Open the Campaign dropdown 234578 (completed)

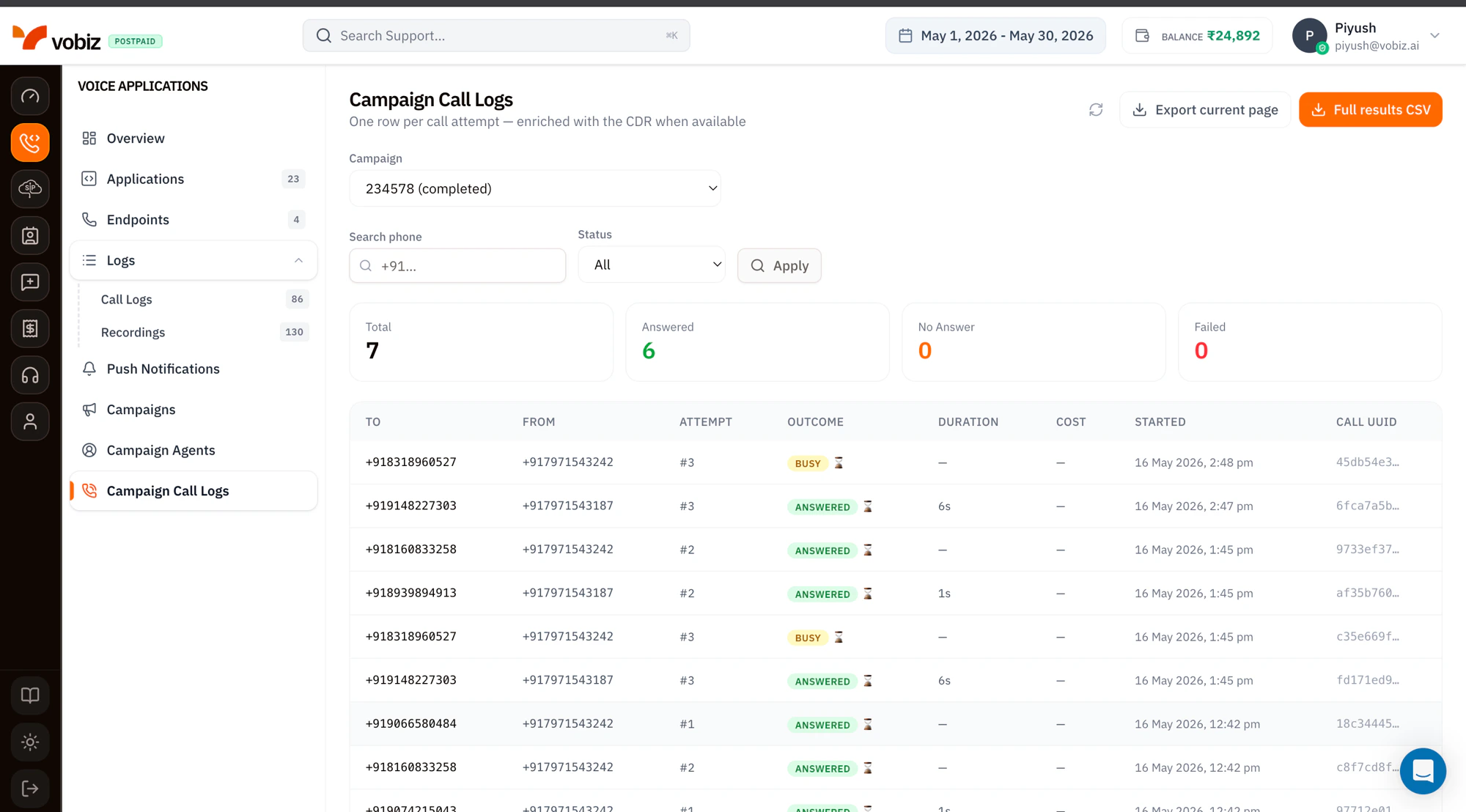[x=535, y=188]
